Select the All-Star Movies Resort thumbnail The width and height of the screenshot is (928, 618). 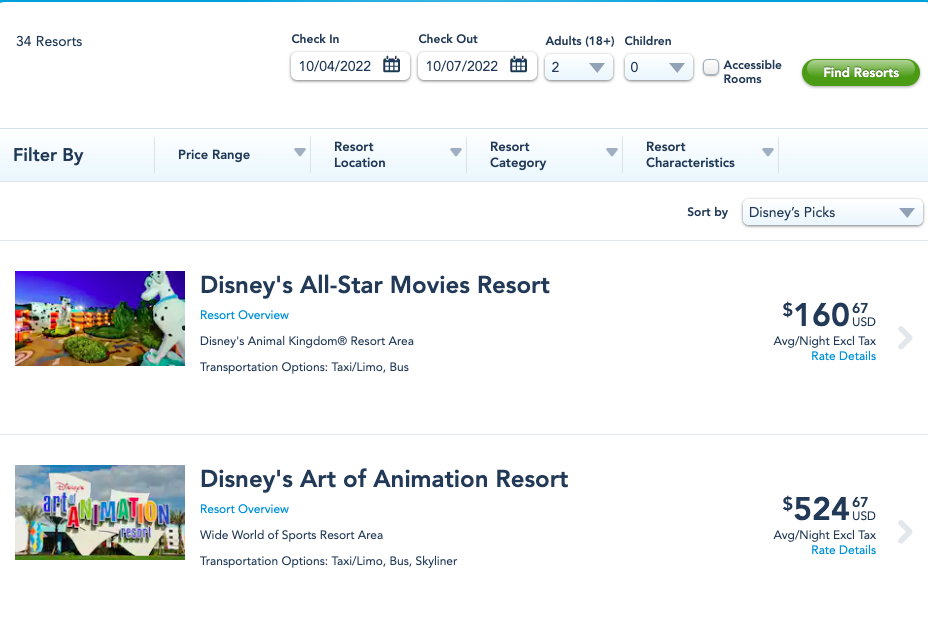click(x=100, y=318)
